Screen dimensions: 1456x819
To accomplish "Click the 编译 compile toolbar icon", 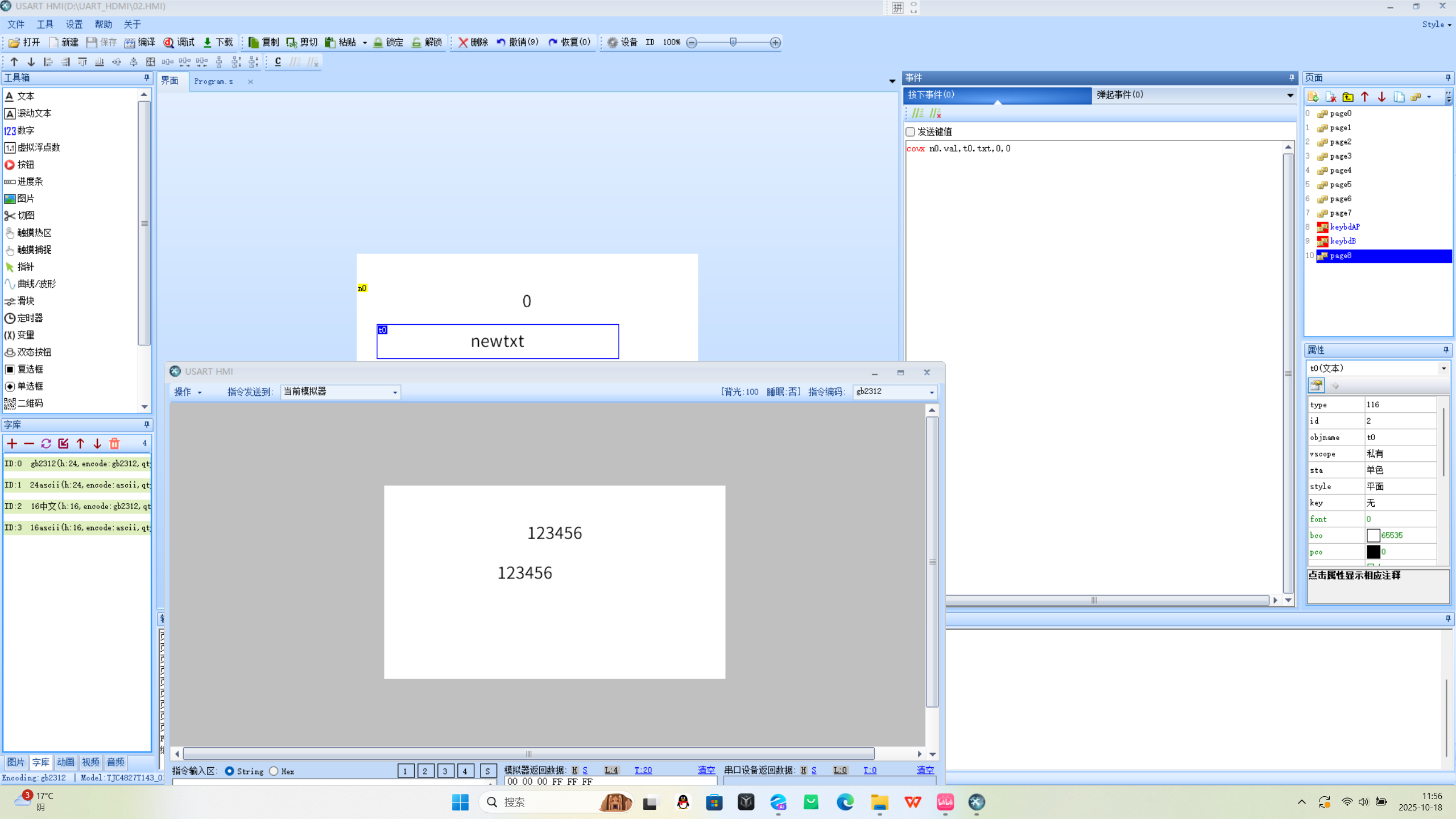I will coord(139,42).
